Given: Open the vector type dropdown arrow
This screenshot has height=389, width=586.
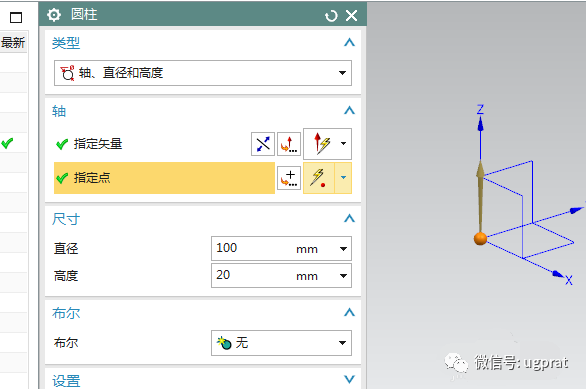Looking at the screenshot, I should (x=343, y=143).
